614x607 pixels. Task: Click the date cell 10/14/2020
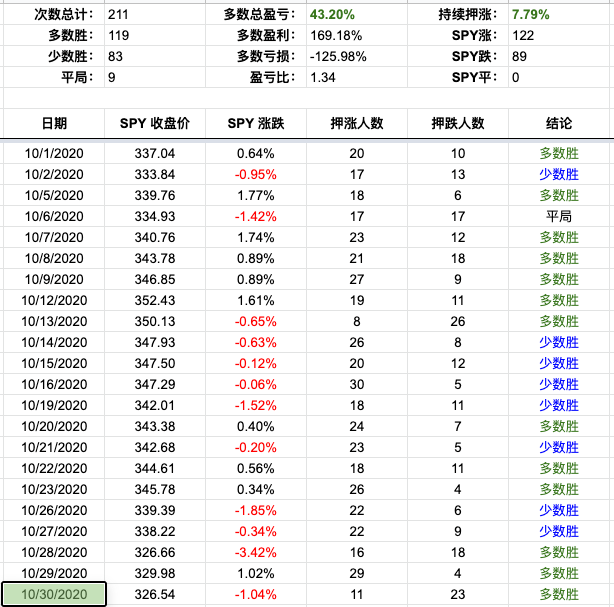pos(54,343)
